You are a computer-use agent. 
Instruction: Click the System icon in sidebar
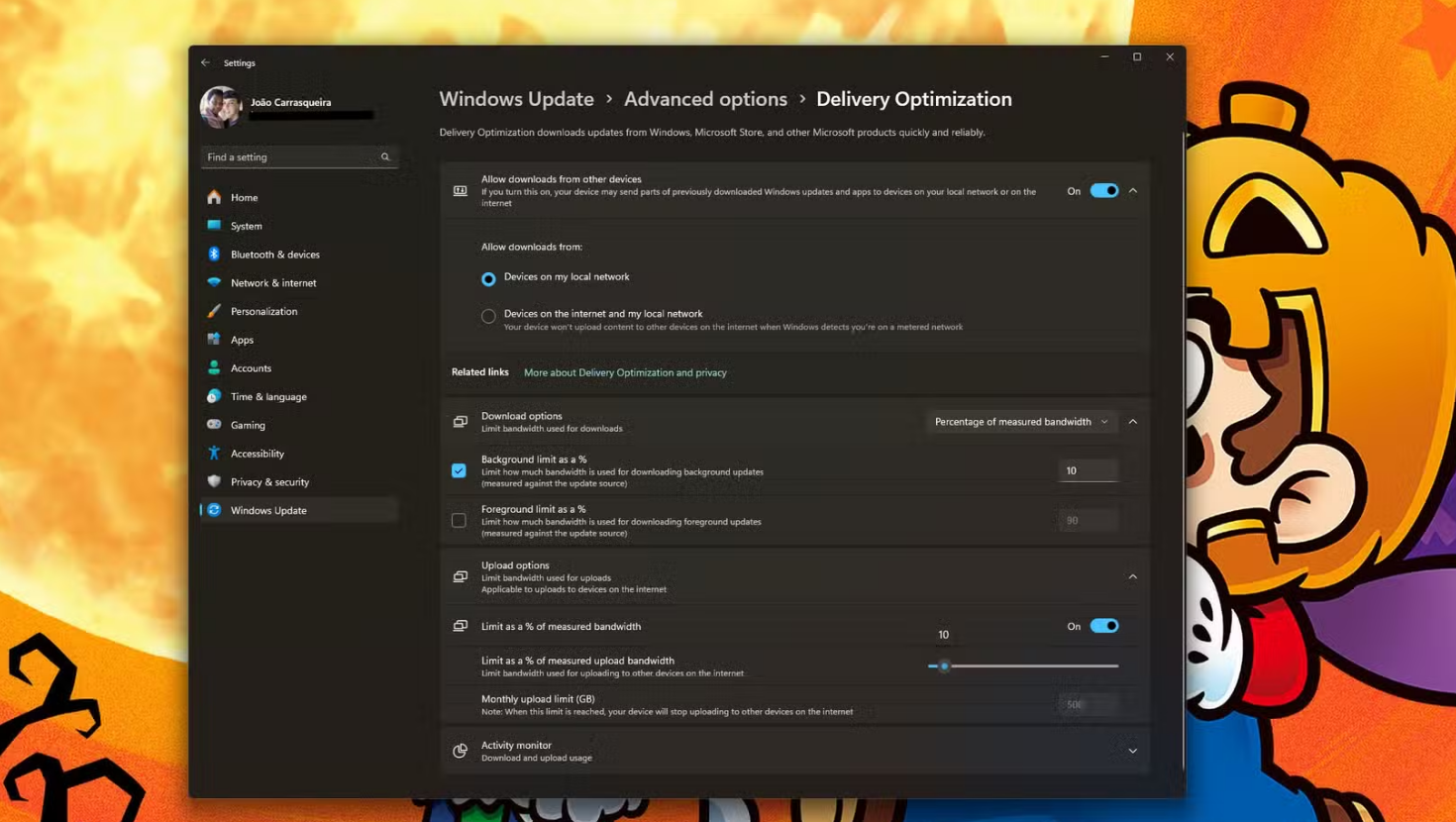tap(214, 226)
